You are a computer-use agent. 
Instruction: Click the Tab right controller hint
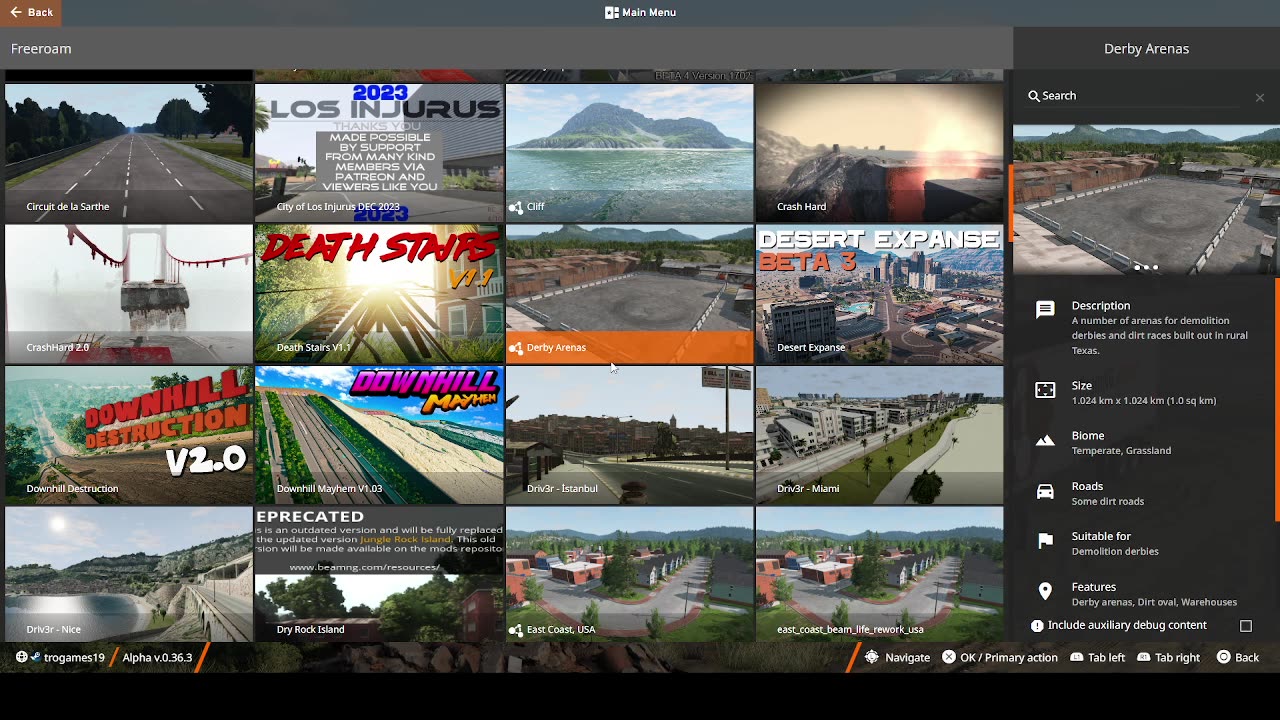click(x=1168, y=658)
